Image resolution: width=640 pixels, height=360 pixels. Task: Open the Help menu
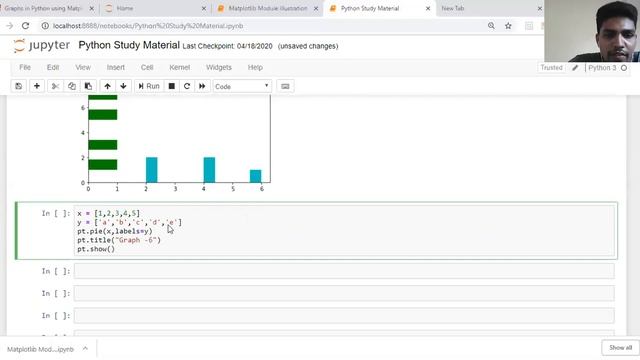click(255, 67)
